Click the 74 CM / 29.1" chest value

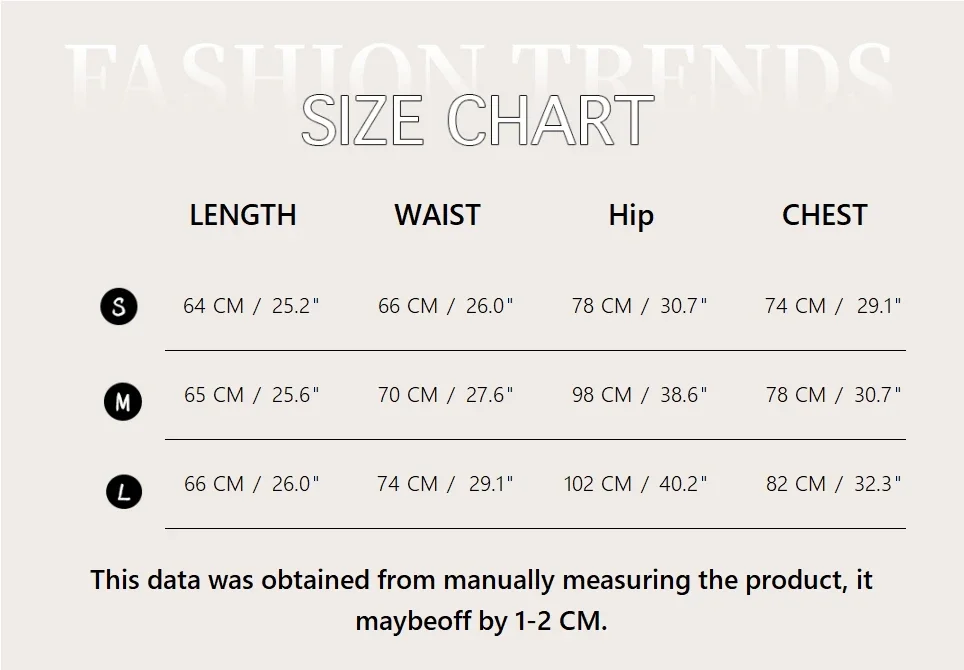point(833,306)
